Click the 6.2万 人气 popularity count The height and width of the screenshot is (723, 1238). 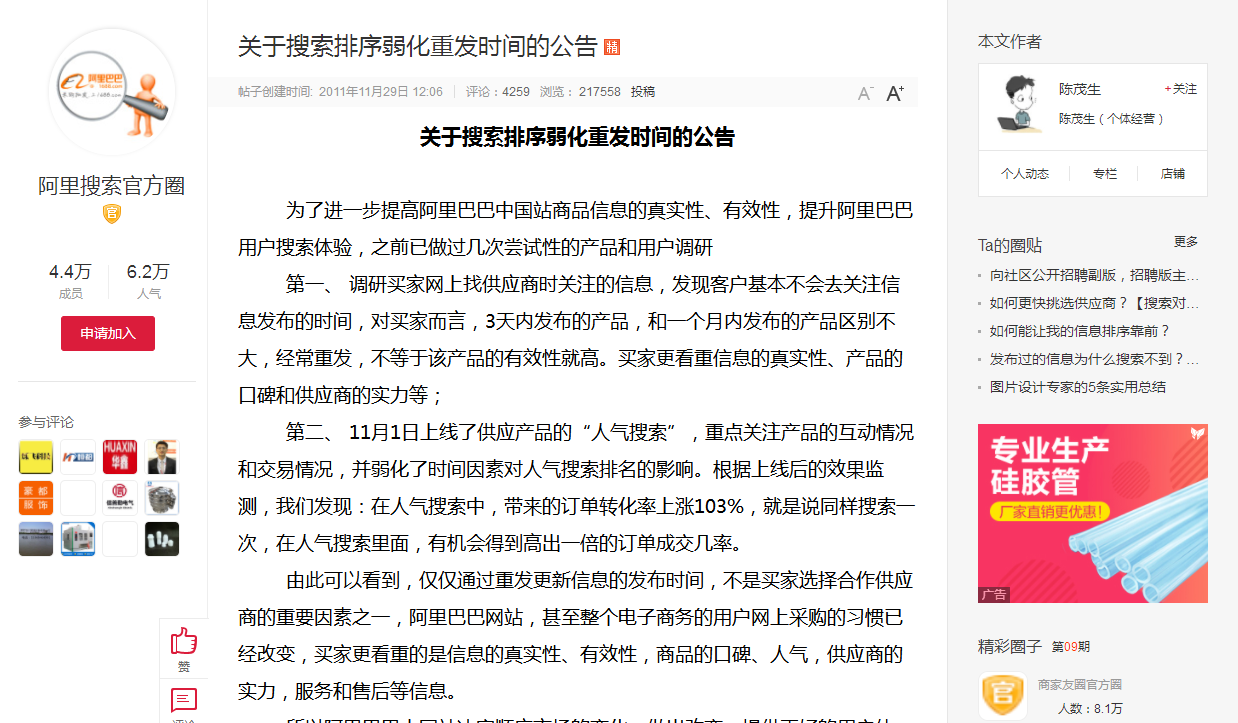(148, 281)
